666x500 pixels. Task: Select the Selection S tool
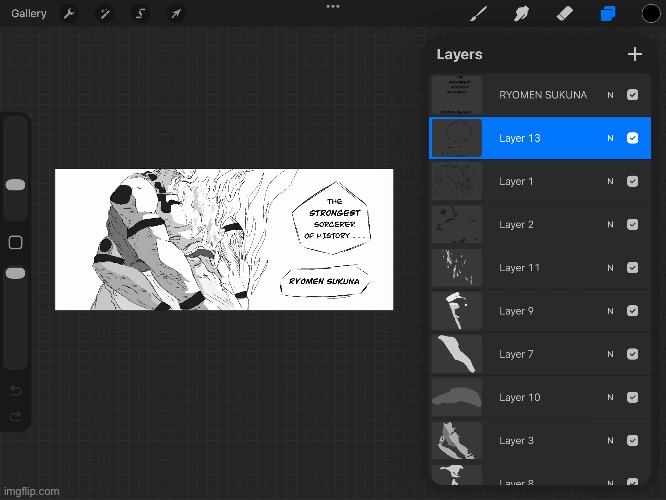pyautogui.click(x=140, y=14)
